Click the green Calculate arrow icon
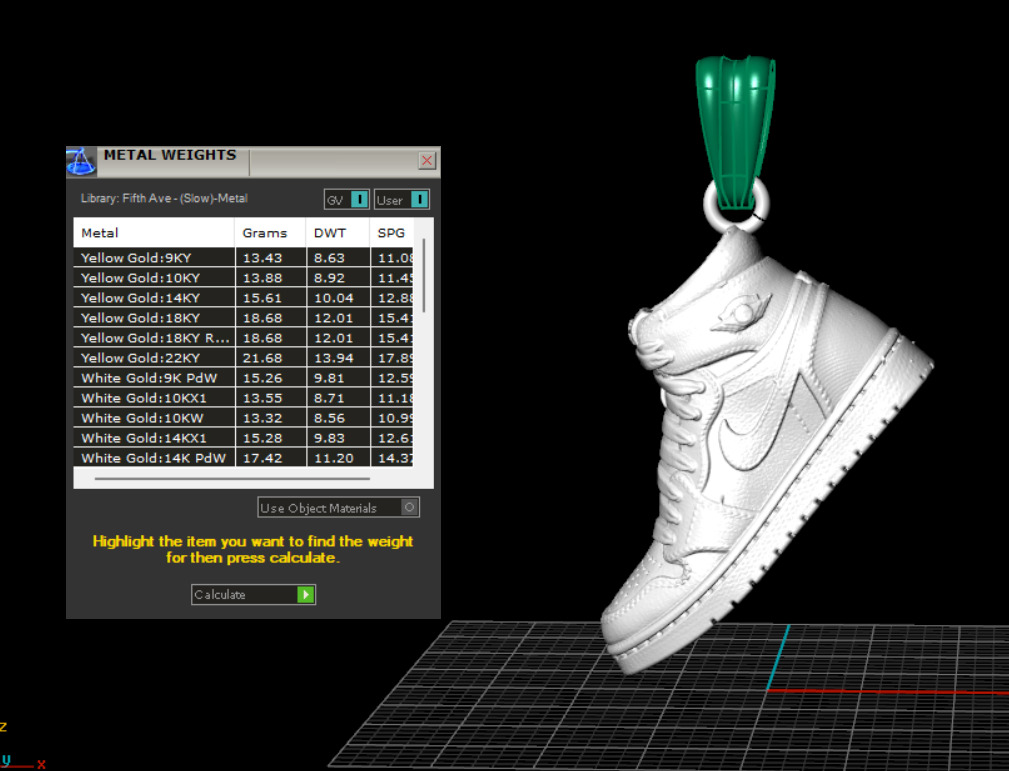 tap(306, 594)
